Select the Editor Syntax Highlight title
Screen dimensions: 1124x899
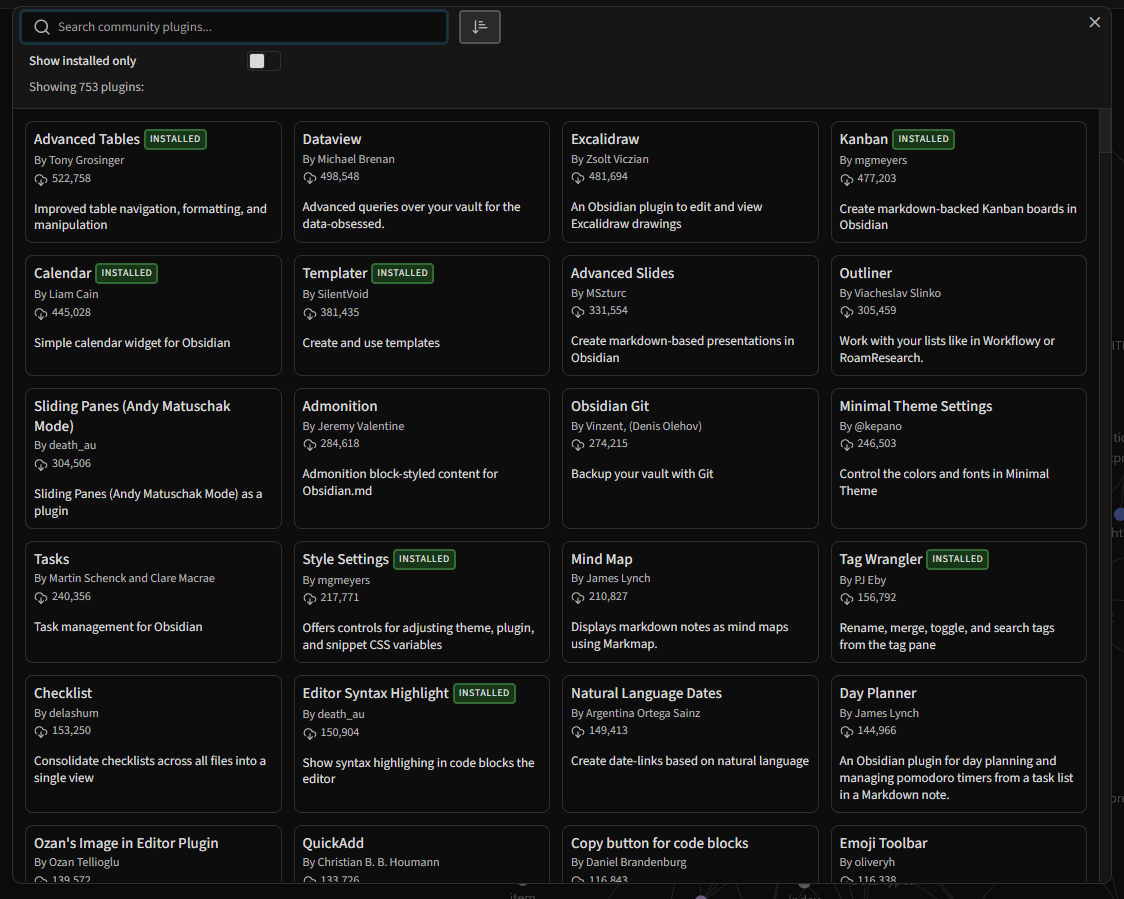coord(376,693)
